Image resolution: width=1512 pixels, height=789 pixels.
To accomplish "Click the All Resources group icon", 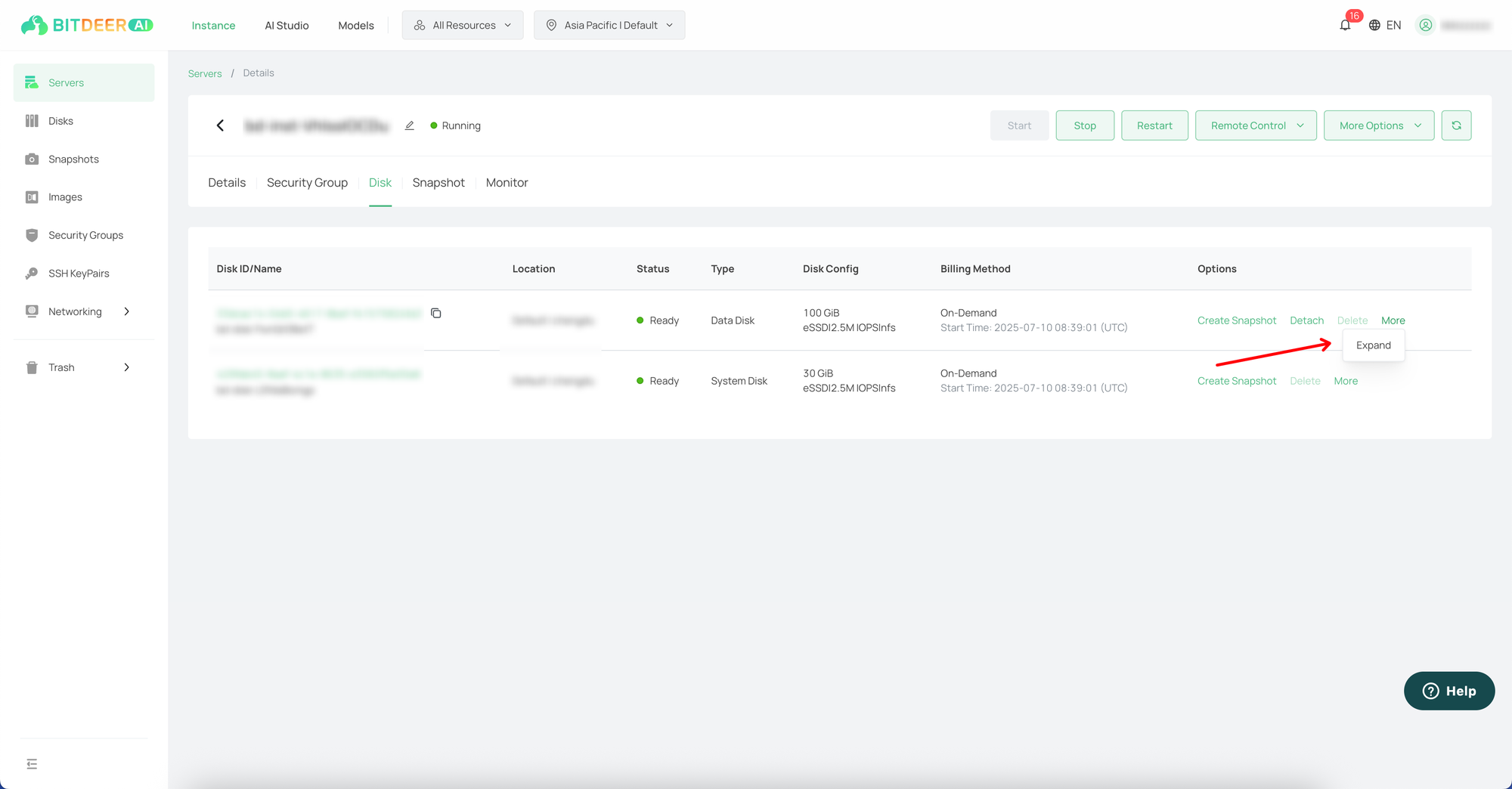I will click(420, 25).
